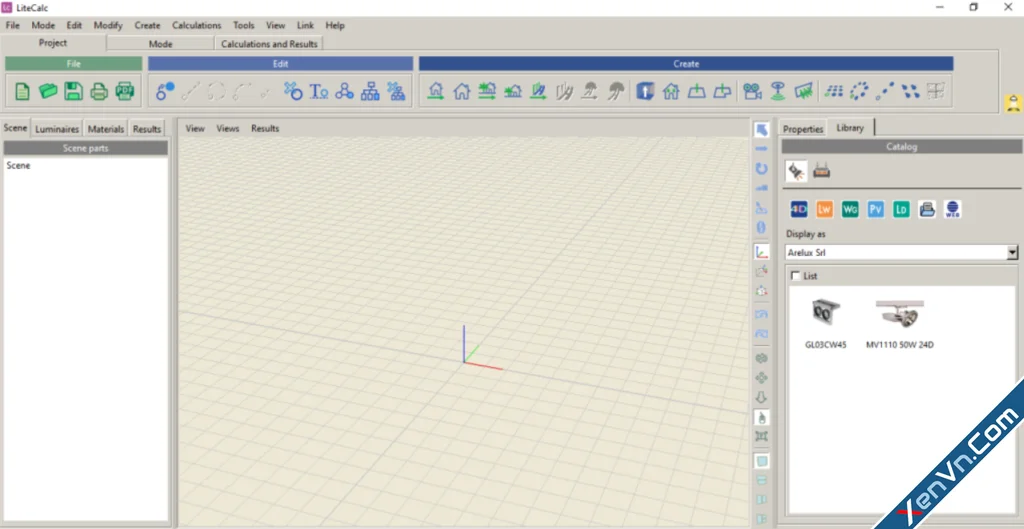Click the hierarchy tree icon in Edit group
1024x529 pixels.
coord(370,91)
